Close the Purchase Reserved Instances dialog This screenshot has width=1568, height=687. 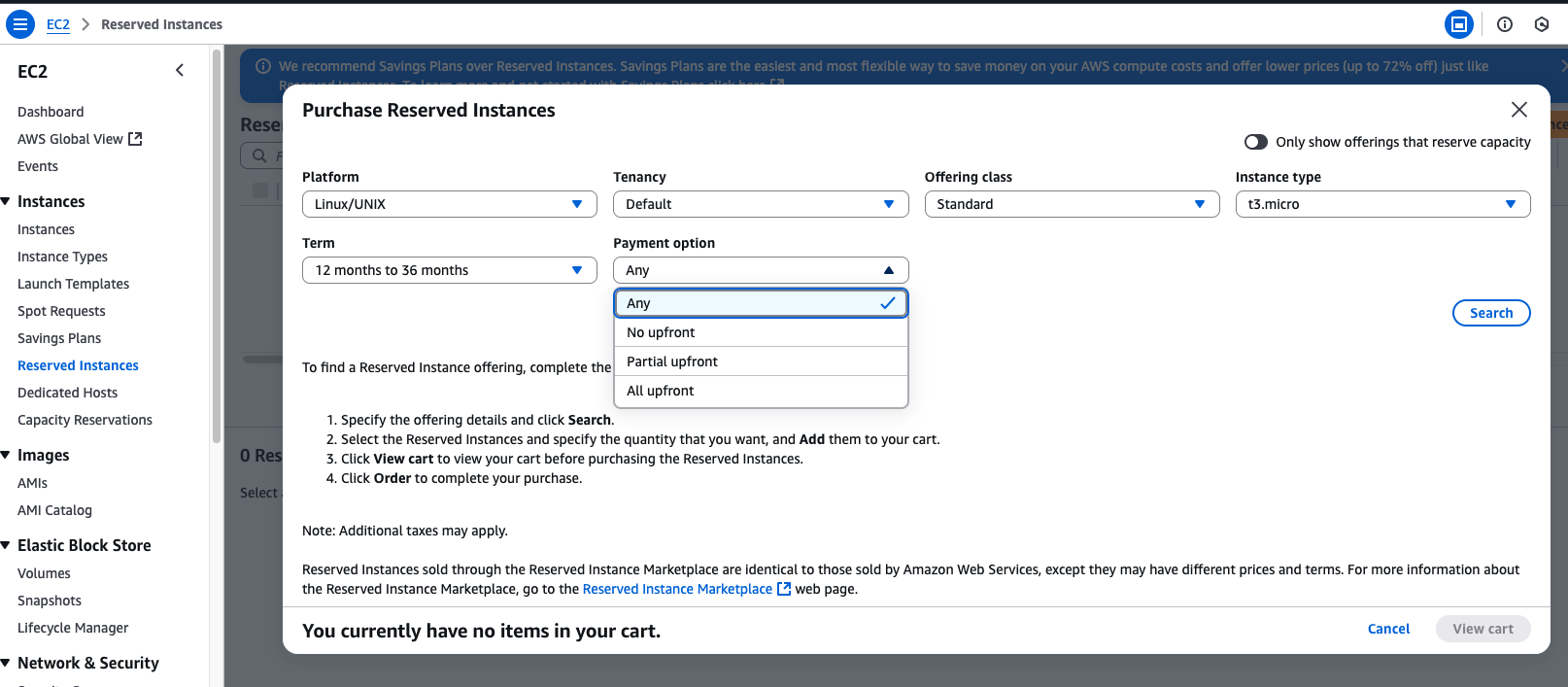coord(1519,110)
